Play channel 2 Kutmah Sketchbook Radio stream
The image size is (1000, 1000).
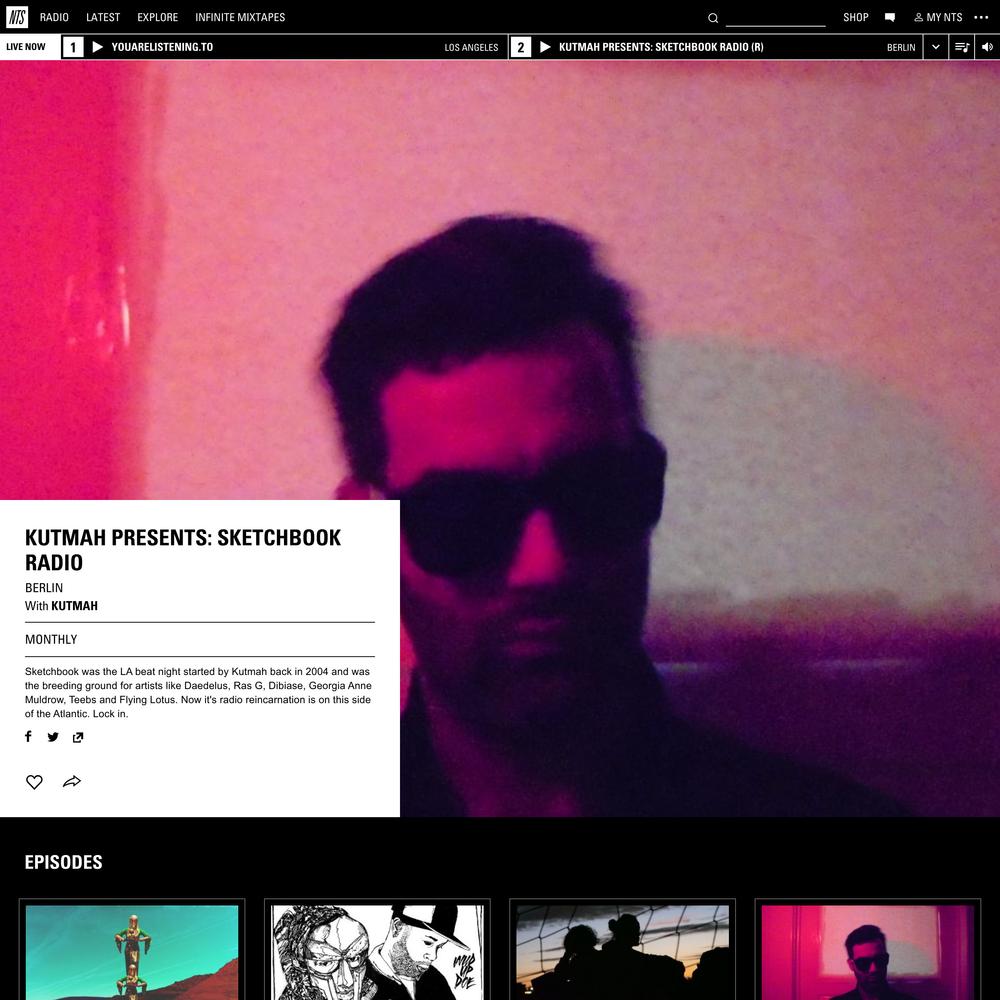coord(545,47)
